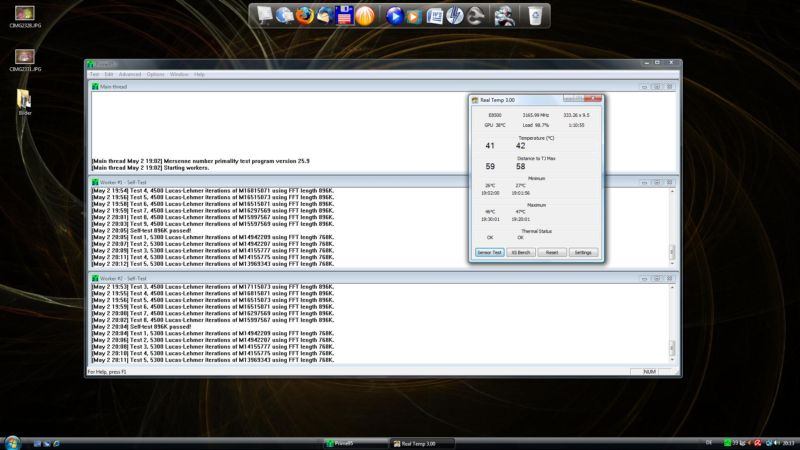The image size is (800, 450).
Task: Open Firefox from the top dock
Action: [305, 15]
